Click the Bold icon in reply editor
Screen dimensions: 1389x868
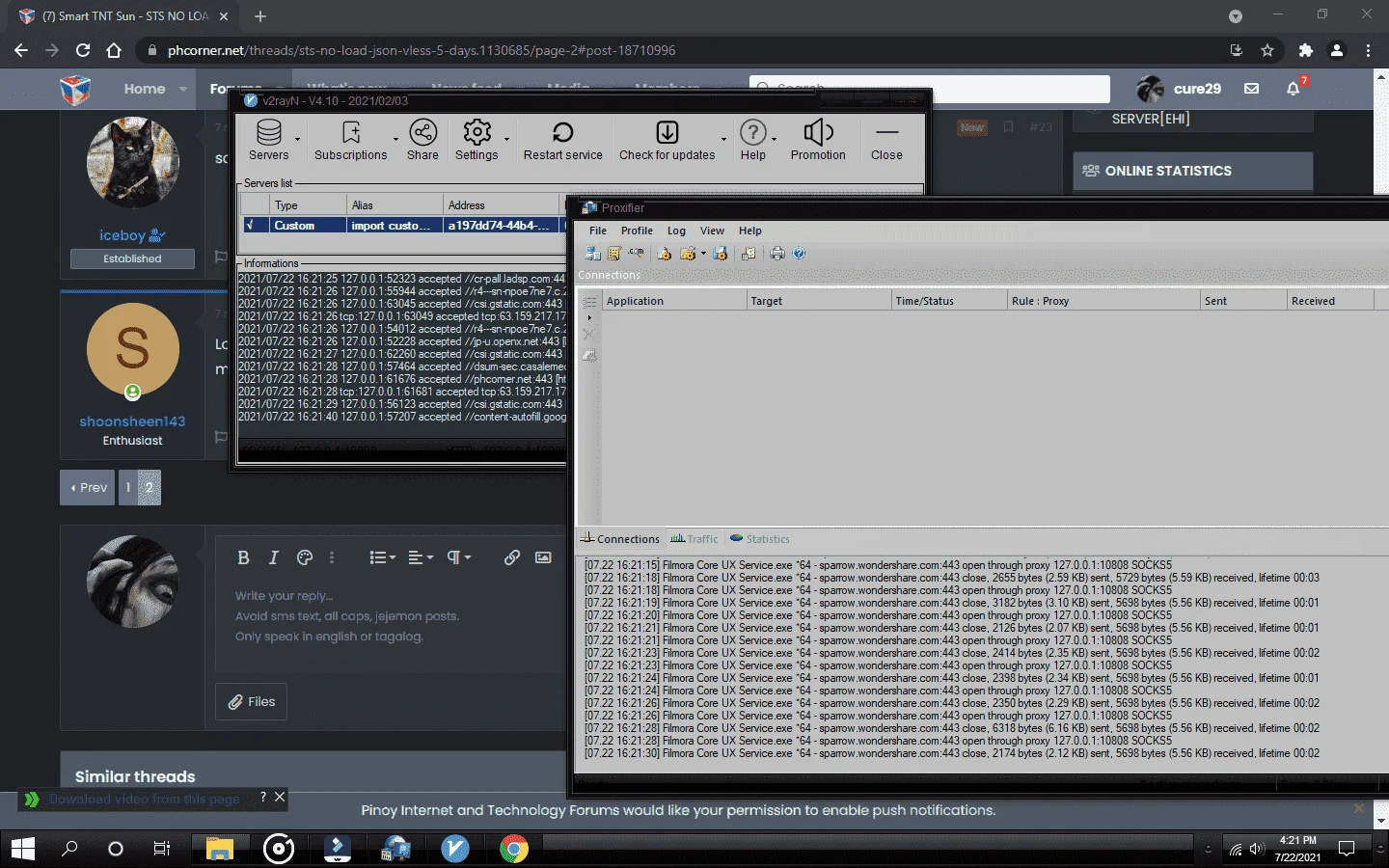(243, 557)
